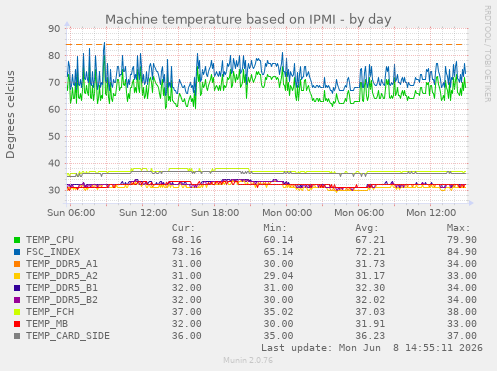Click the lime TEMP_FCH legend swatch
Screen dimensions: 497x371
pos(17,312)
